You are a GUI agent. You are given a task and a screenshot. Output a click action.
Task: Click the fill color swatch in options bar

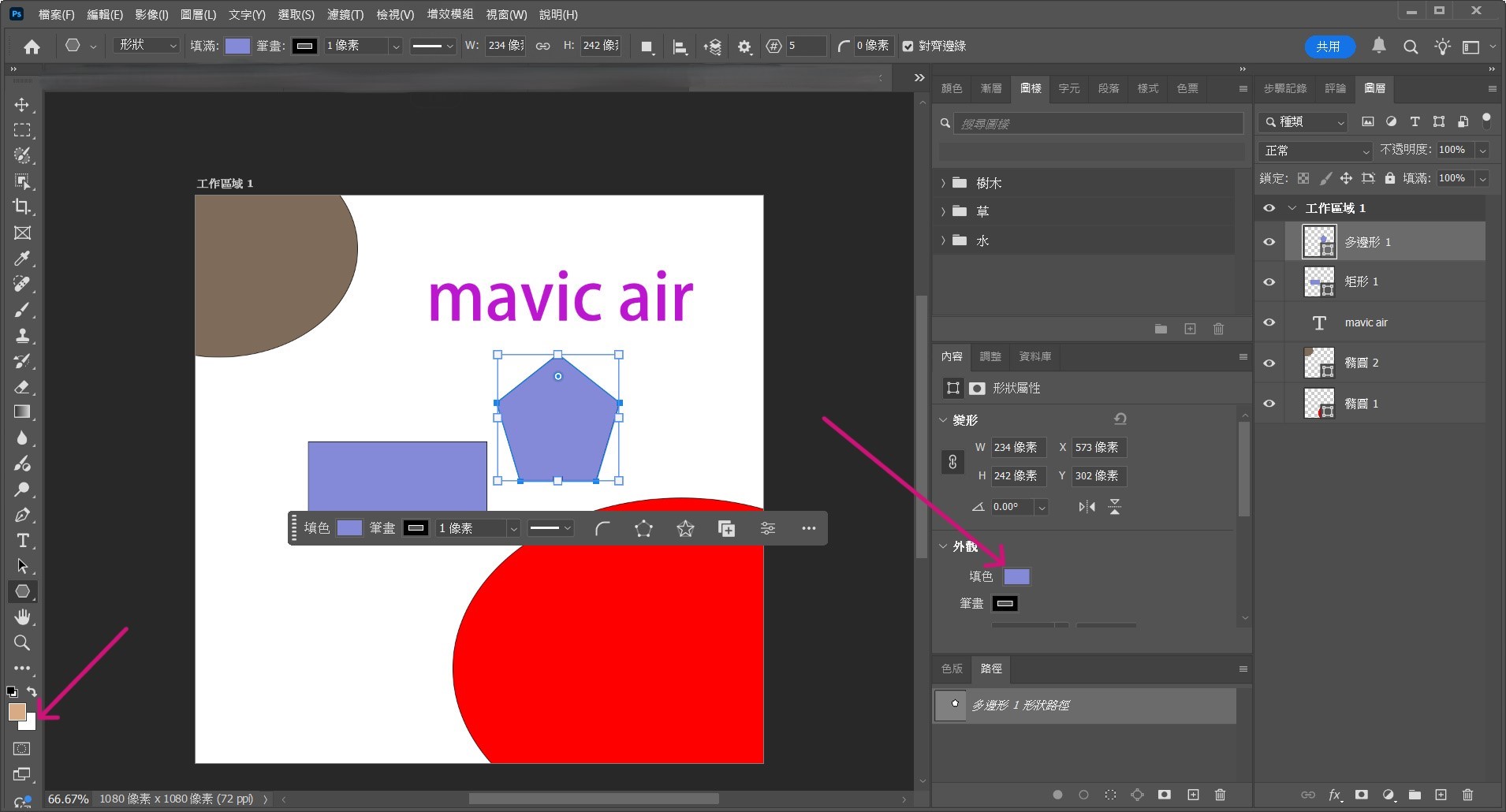click(x=237, y=47)
